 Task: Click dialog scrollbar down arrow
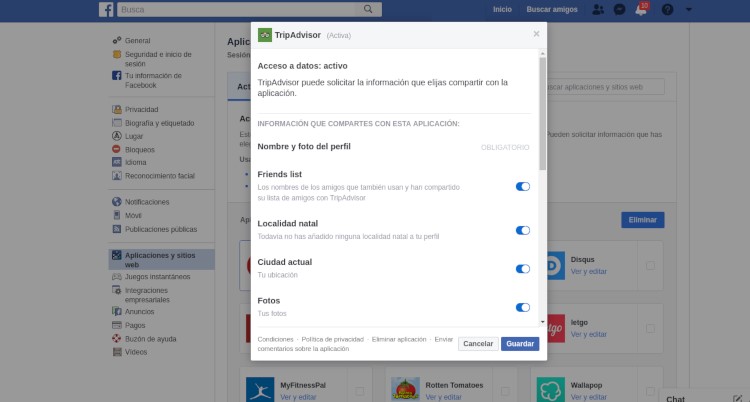[x=542, y=322]
